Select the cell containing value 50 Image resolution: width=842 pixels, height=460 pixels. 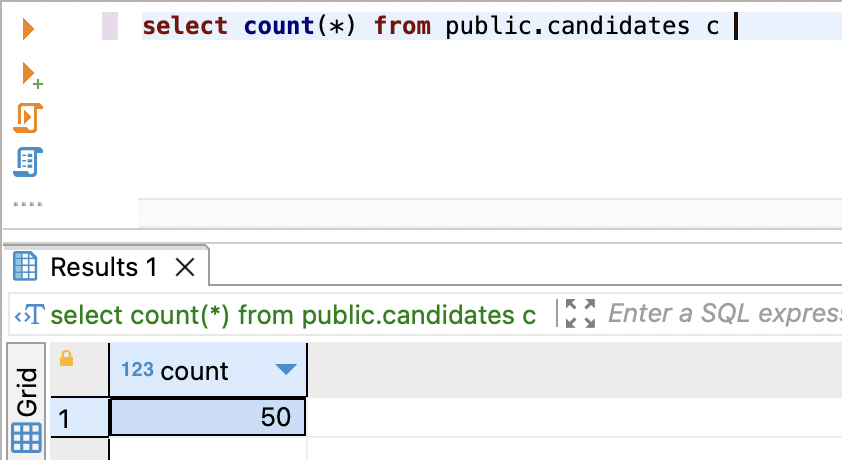point(208,417)
